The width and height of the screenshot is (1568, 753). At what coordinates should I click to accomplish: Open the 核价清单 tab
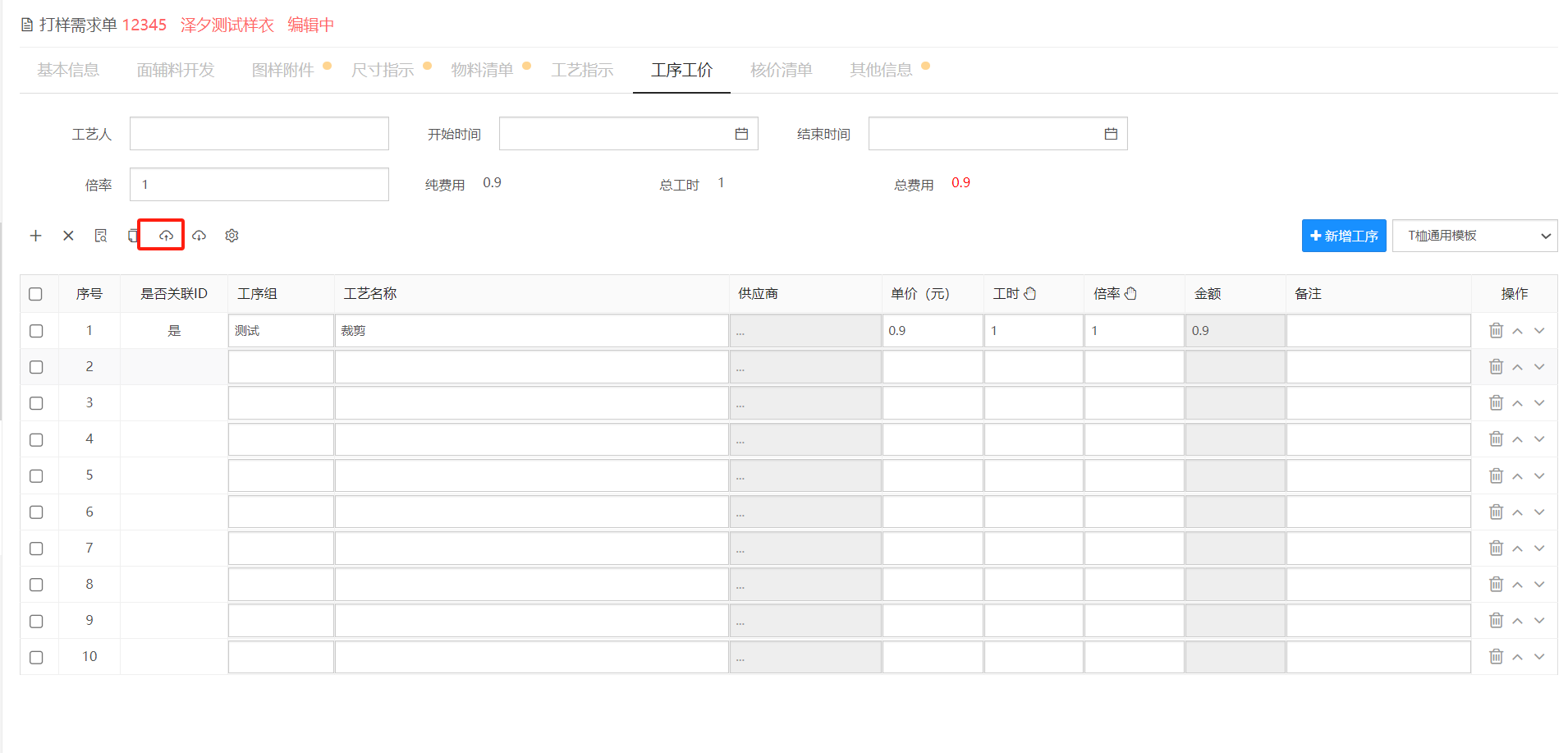tap(781, 70)
